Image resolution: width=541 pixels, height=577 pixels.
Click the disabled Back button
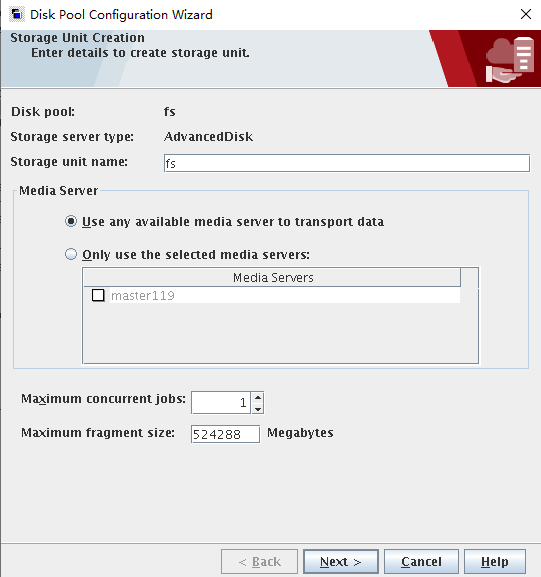259,562
